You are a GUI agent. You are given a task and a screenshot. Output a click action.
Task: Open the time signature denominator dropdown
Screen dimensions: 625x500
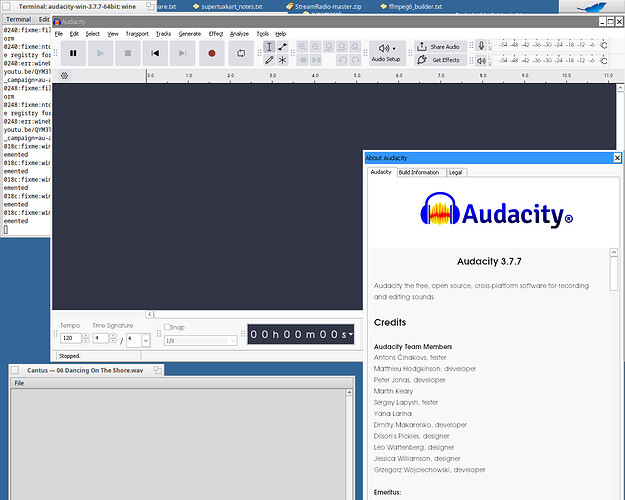tap(145, 341)
